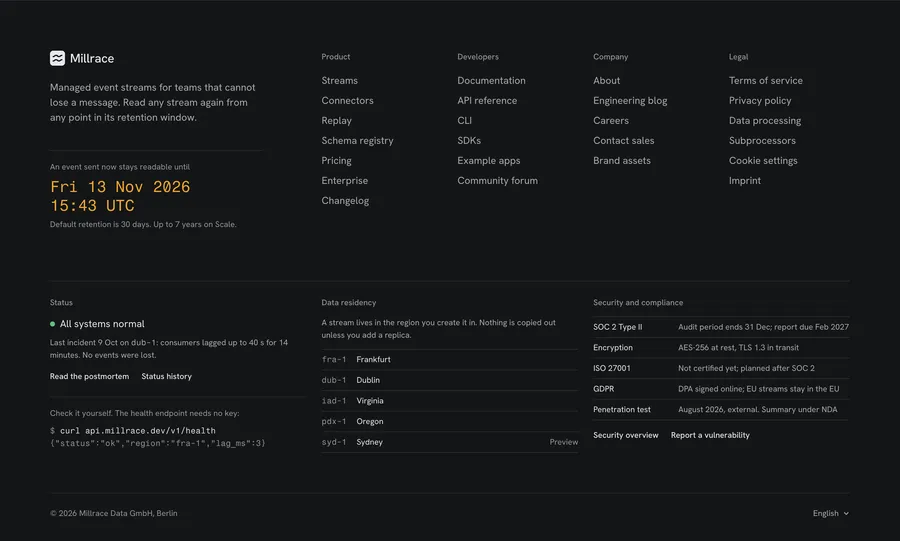Read the Engineering blog

click(630, 100)
